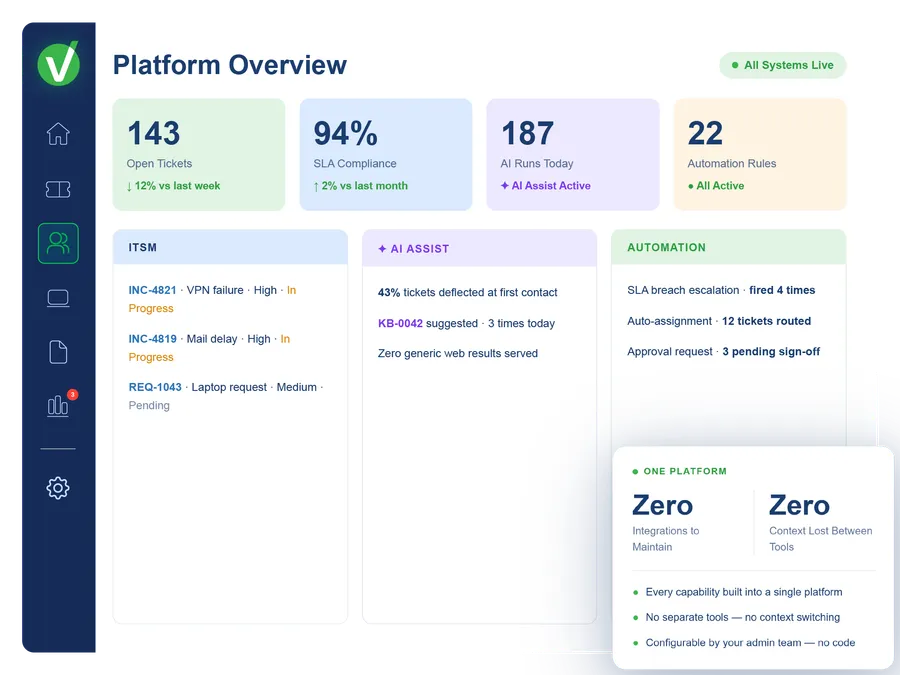Image resolution: width=900 pixels, height=675 pixels.
Task: Click the Platform Overview heading
Action: (x=230, y=65)
